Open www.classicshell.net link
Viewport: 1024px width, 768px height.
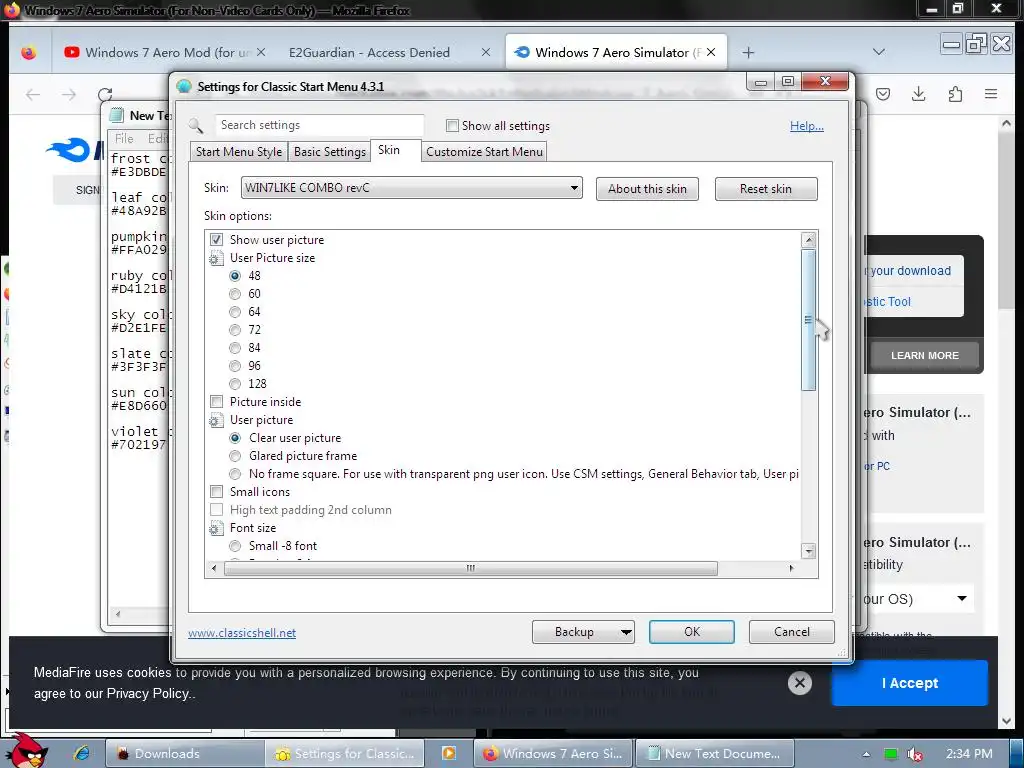pyautogui.click(x=242, y=633)
